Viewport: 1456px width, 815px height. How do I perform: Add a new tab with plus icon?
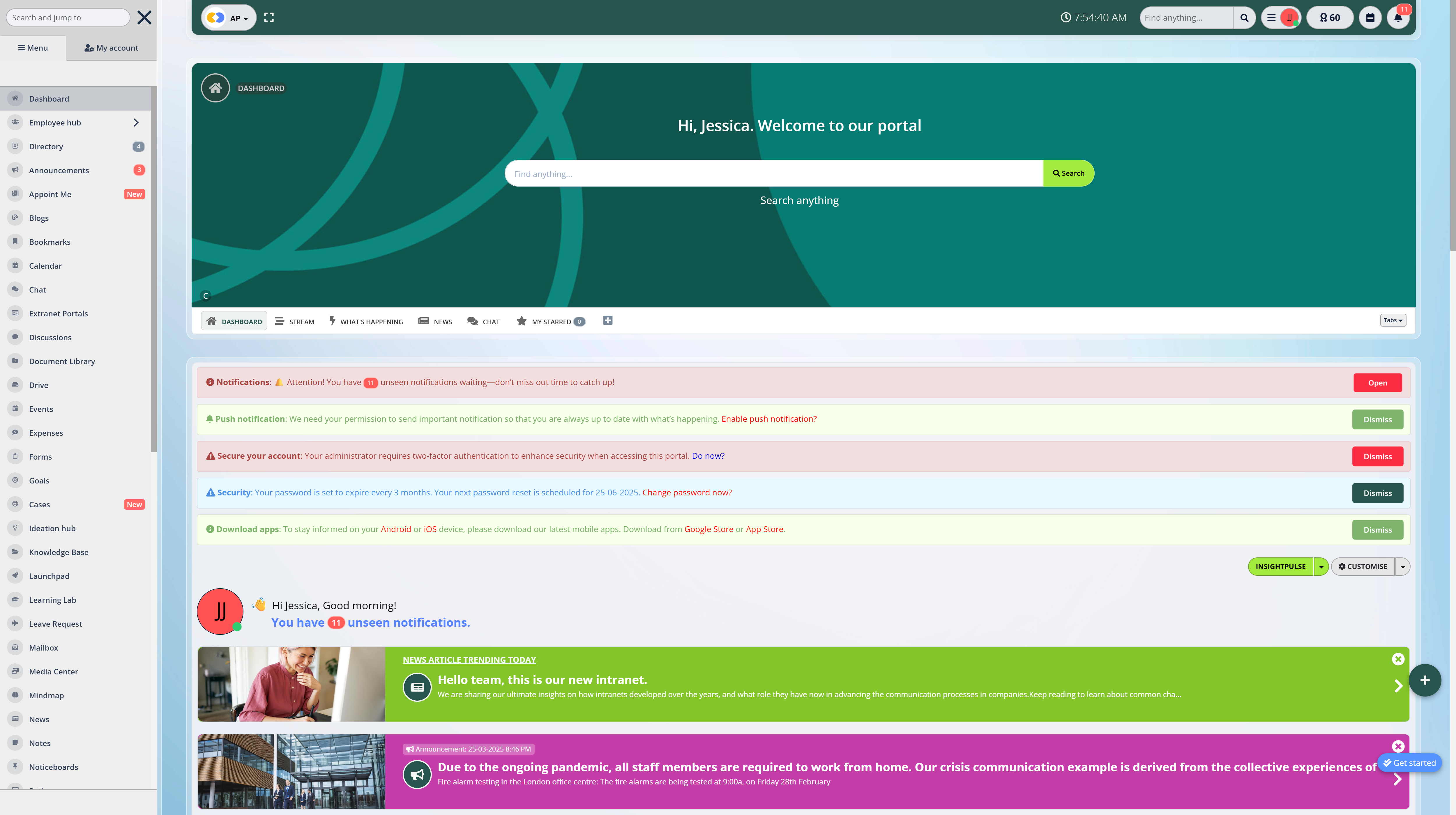click(x=608, y=321)
